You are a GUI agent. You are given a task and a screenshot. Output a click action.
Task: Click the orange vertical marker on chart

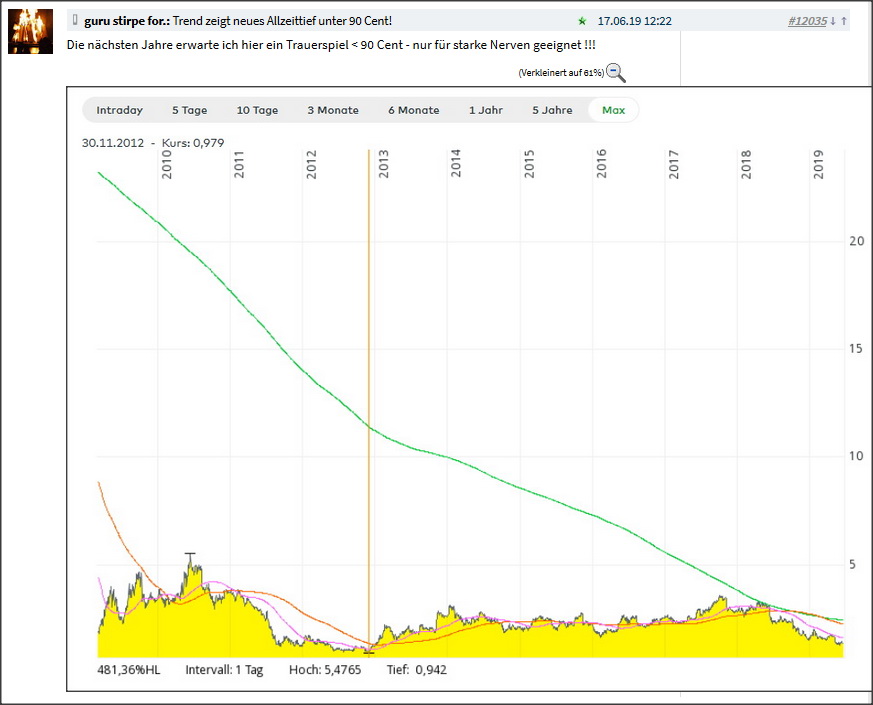click(370, 400)
